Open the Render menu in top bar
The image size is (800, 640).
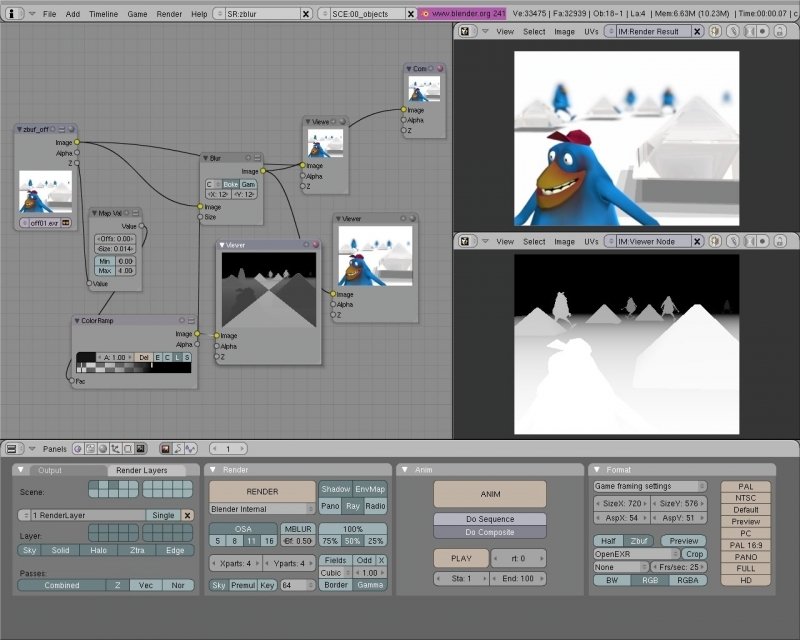click(x=169, y=14)
